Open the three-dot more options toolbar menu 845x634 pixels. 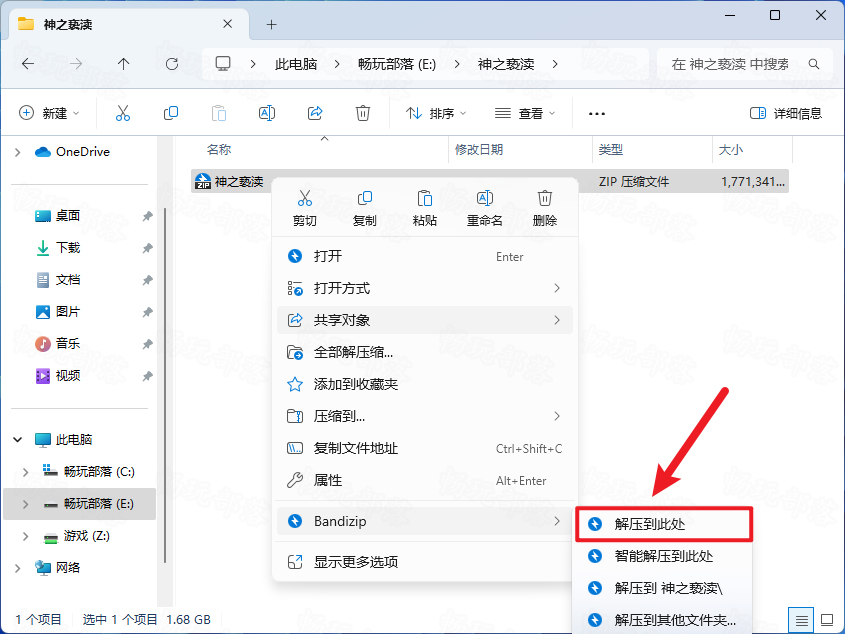pyautogui.click(x=597, y=114)
